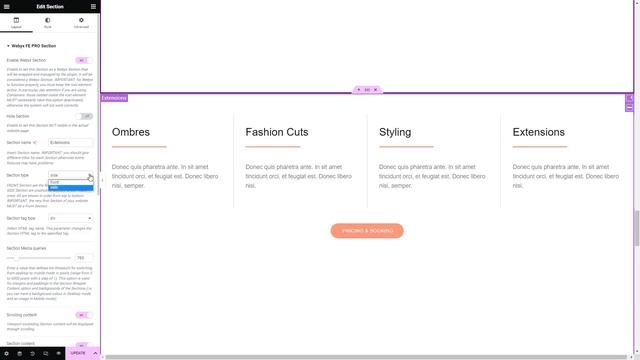Collapse the editor panel handle
Viewport: 640px width, 360px height.
click(102, 180)
